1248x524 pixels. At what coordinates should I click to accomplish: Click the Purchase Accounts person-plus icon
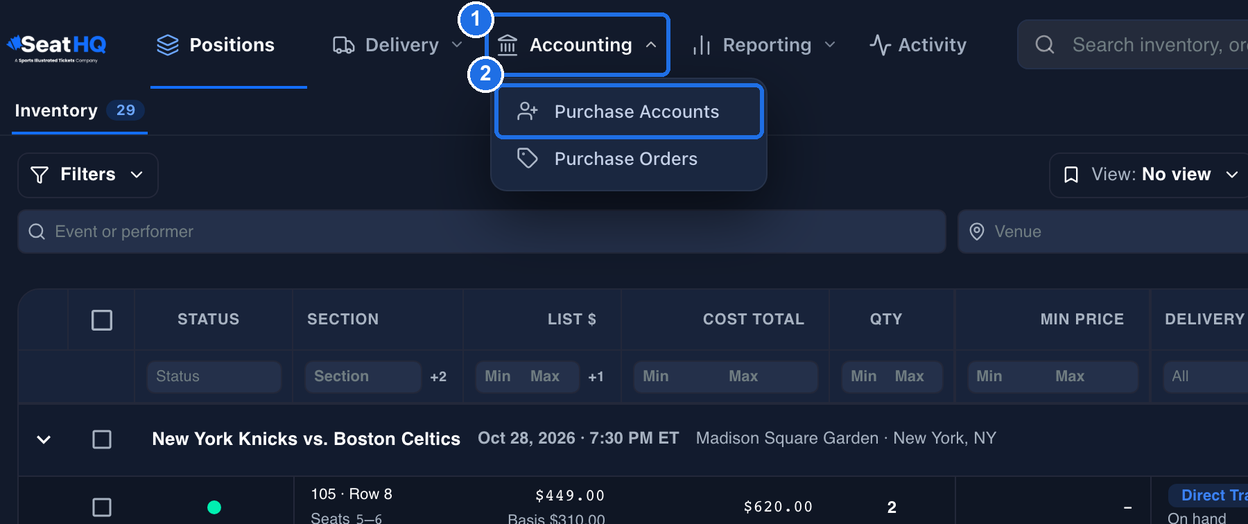coord(528,111)
